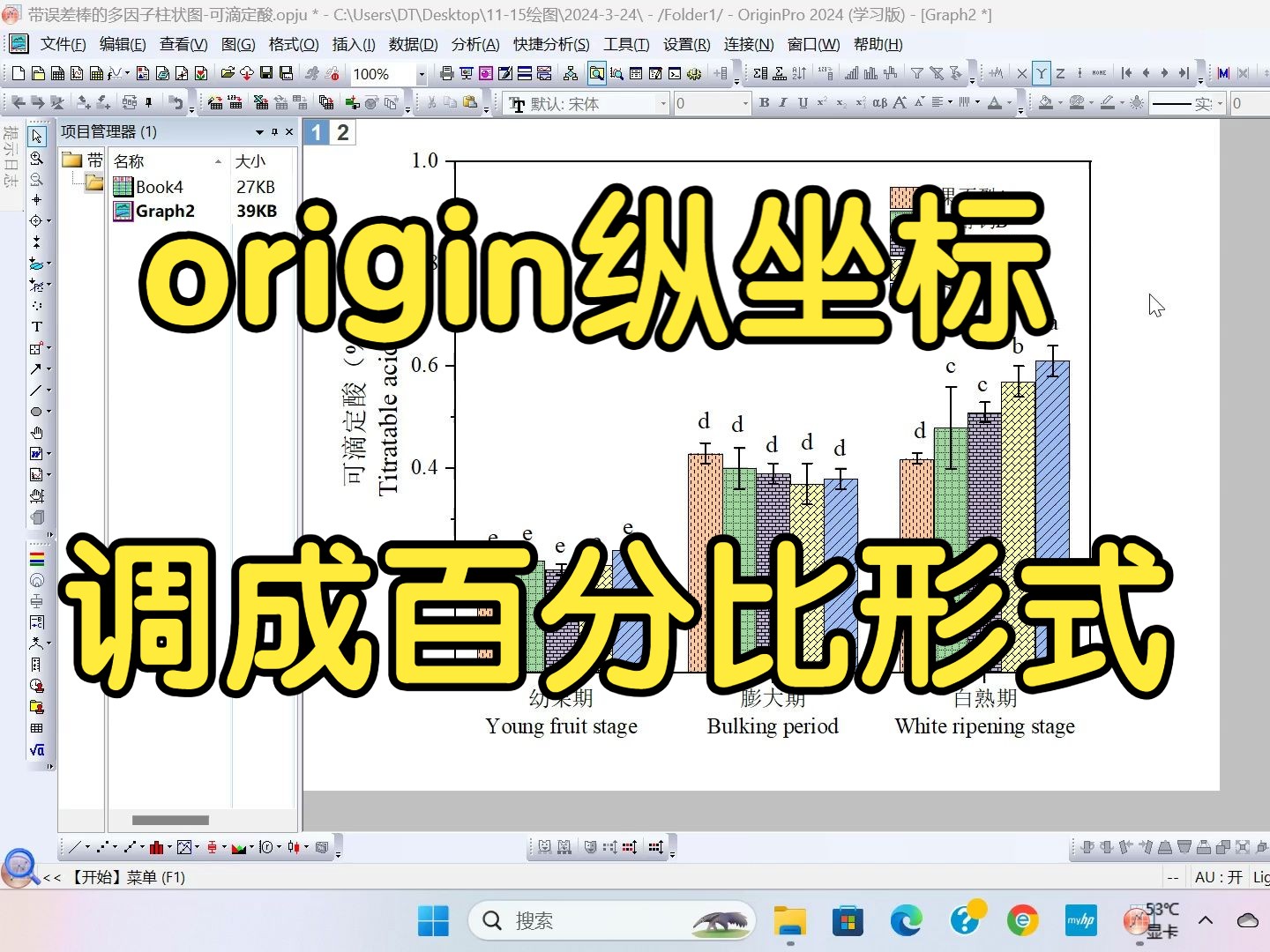1270x952 pixels.
Task: Set column as X icon
Action: coord(1022,73)
